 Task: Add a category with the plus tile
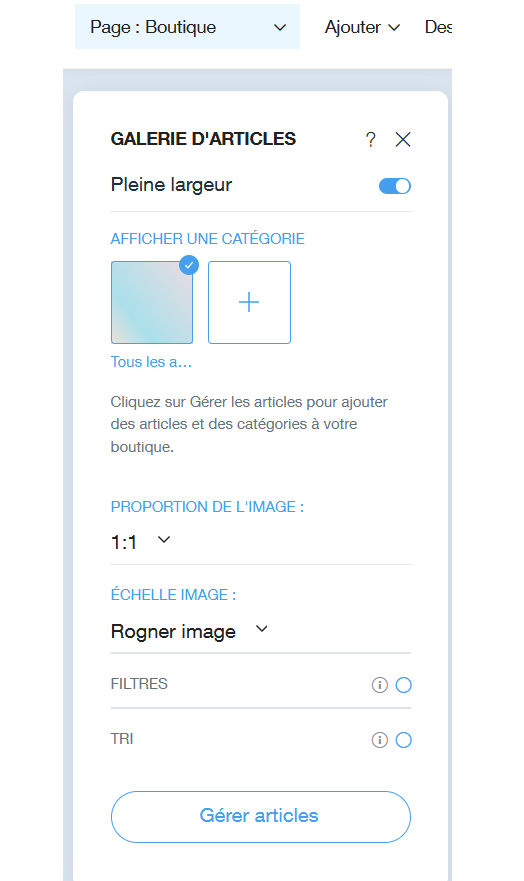(249, 302)
